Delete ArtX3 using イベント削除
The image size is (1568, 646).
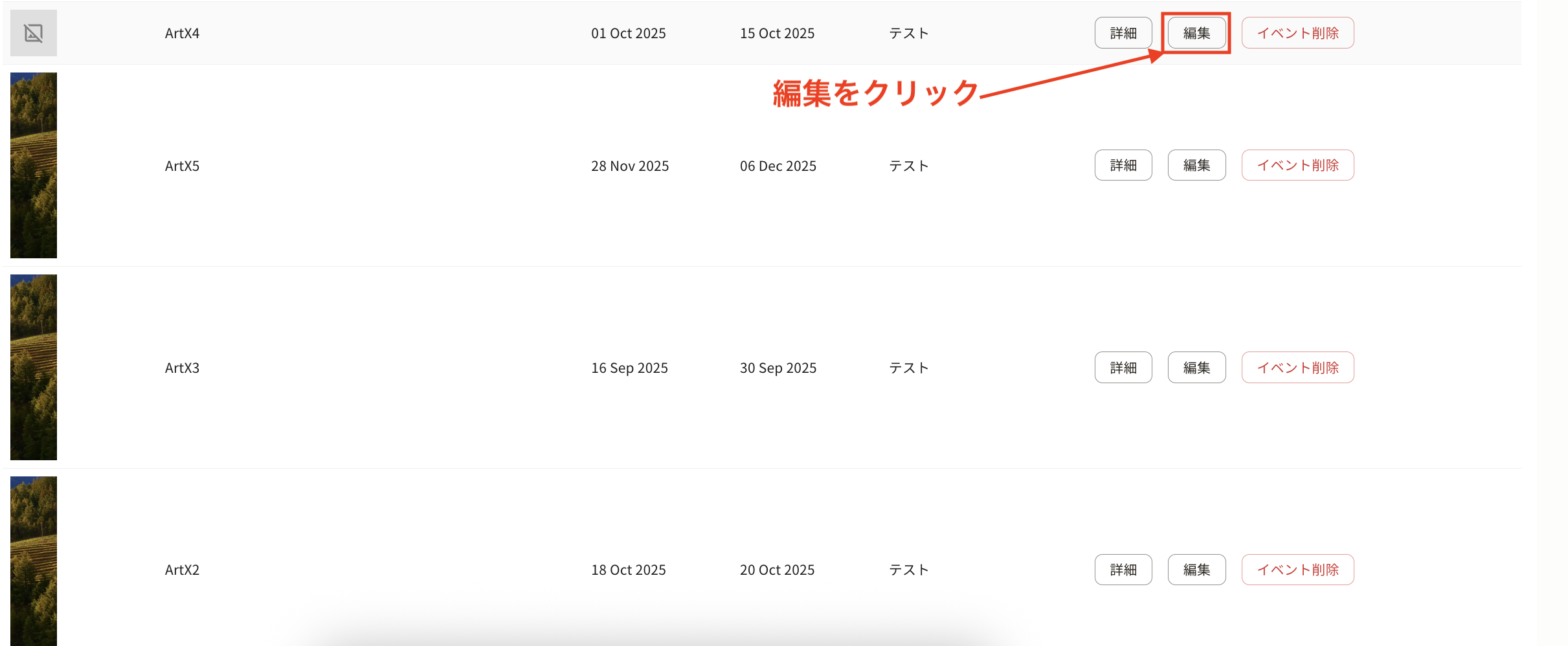[x=1297, y=367]
